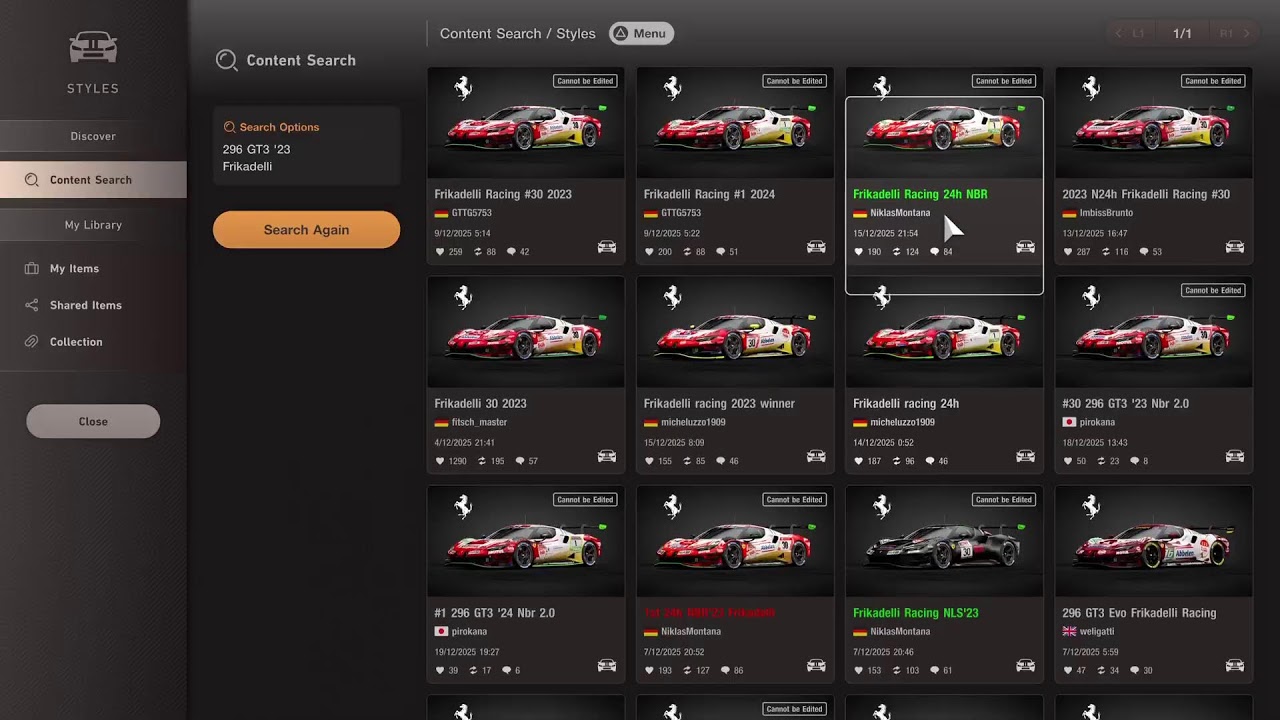Click title "#30 296 GT3 '23 Nbr 2.0"

[1125, 404]
